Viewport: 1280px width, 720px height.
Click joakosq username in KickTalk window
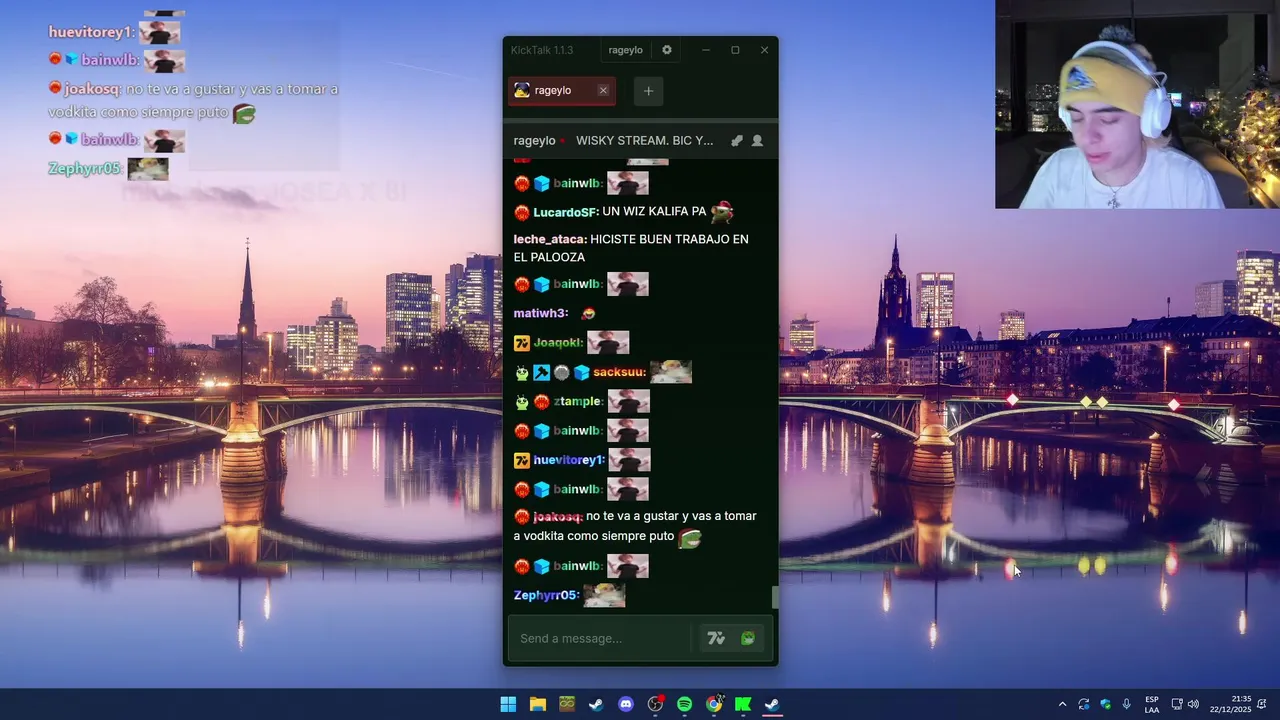(558, 517)
